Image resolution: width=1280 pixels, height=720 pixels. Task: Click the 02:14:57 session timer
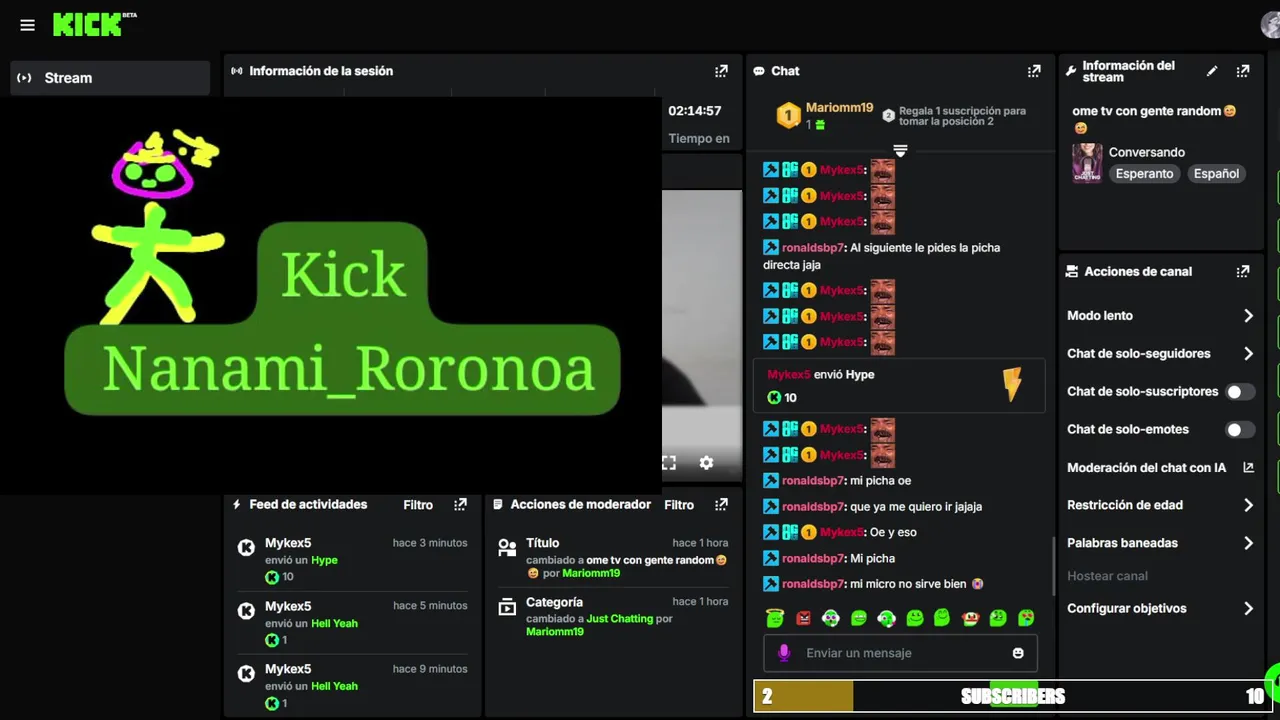coord(694,111)
